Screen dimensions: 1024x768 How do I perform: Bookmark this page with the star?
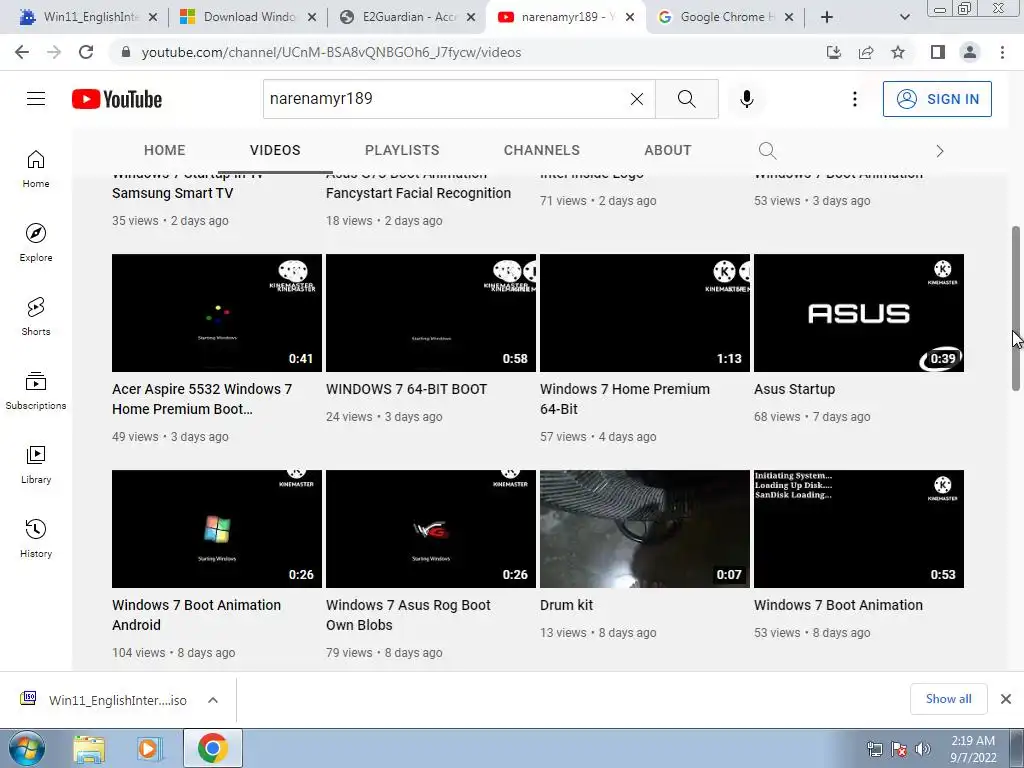pyautogui.click(x=898, y=52)
